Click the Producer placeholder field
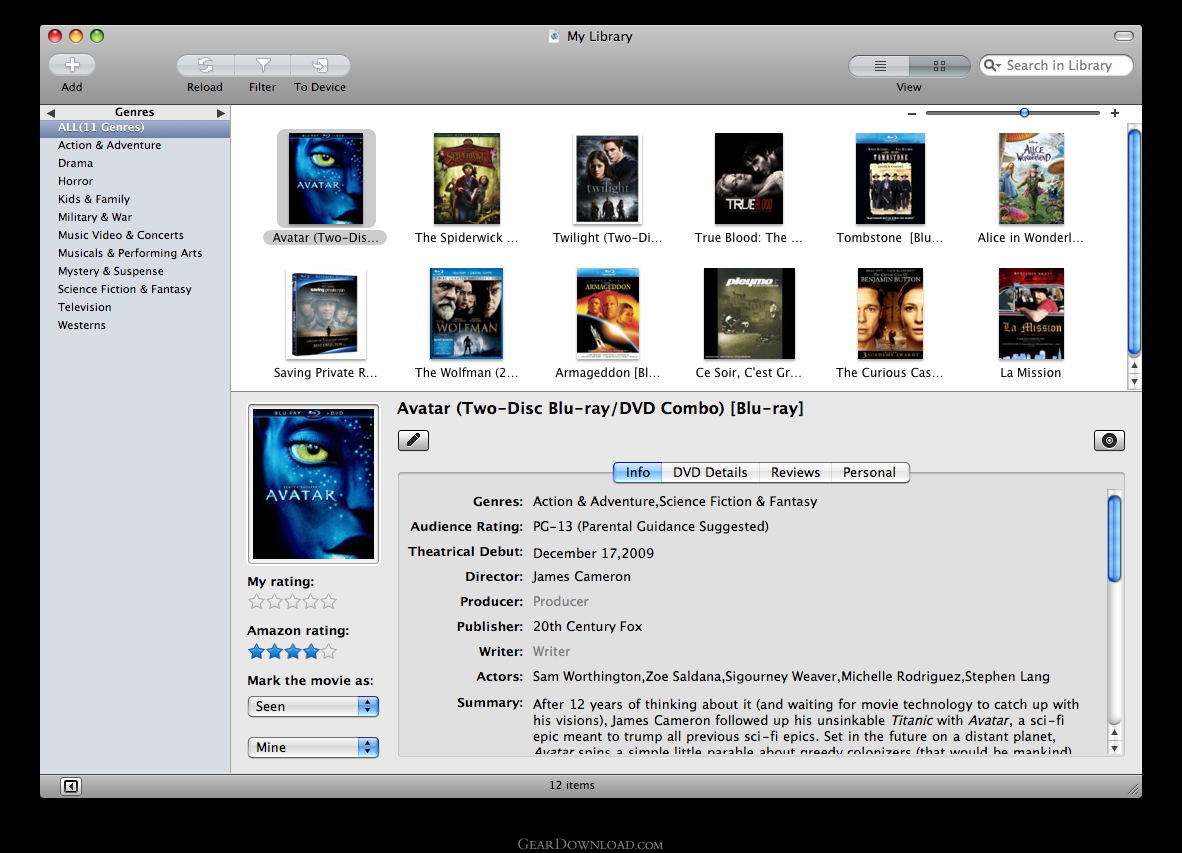Screen dimensions: 1182x853 click(561, 601)
